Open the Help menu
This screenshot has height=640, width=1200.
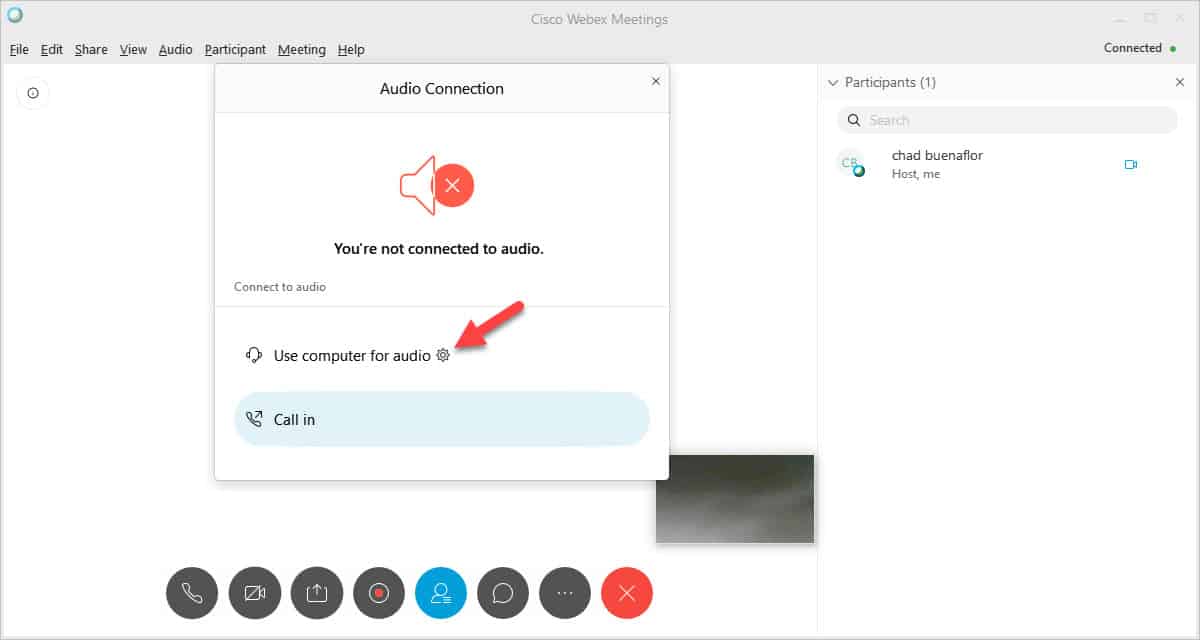pyautogui.click(x=351, y=49)
